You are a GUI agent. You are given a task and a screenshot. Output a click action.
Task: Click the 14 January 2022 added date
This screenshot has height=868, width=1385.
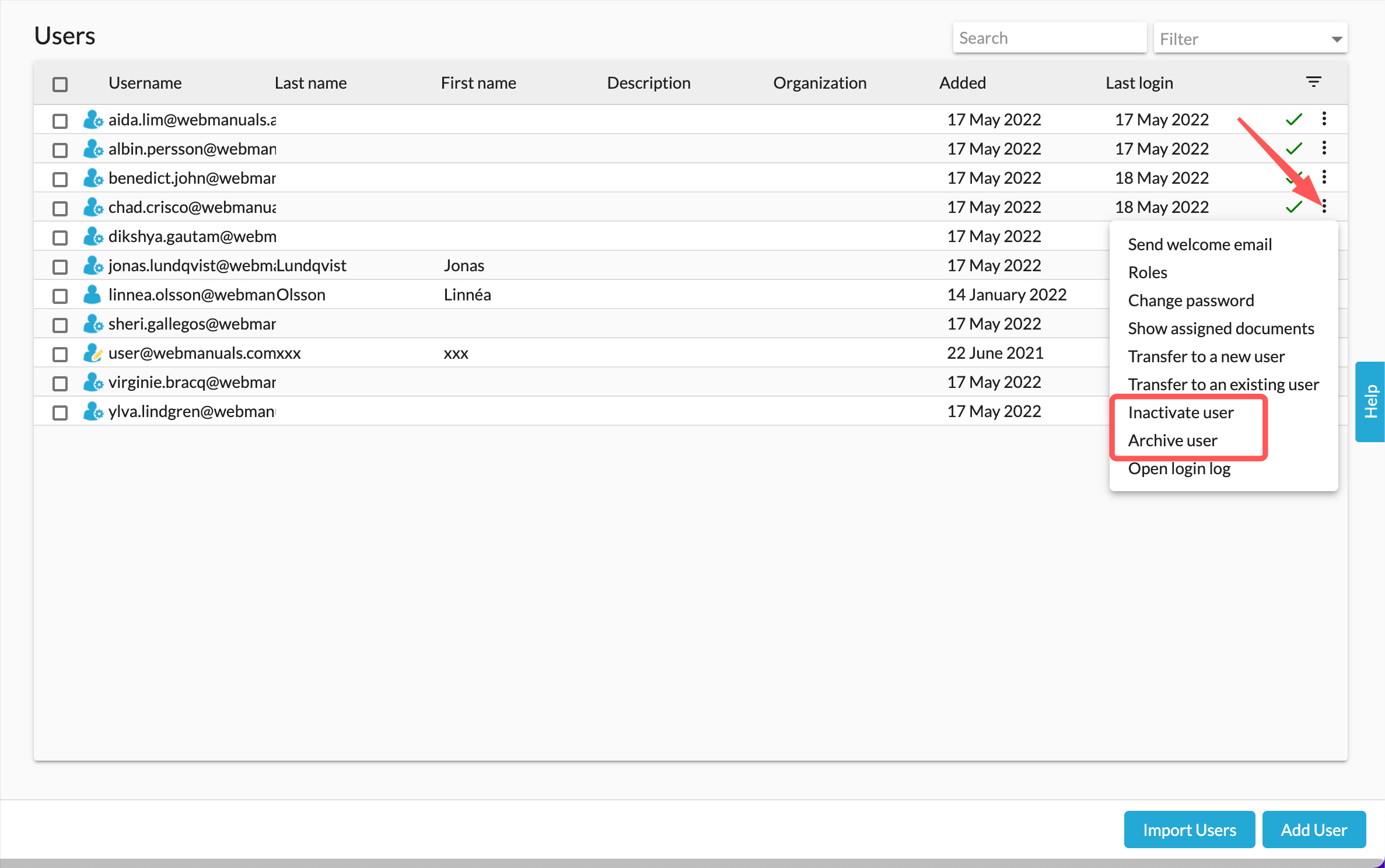(x=1006, y=295)
